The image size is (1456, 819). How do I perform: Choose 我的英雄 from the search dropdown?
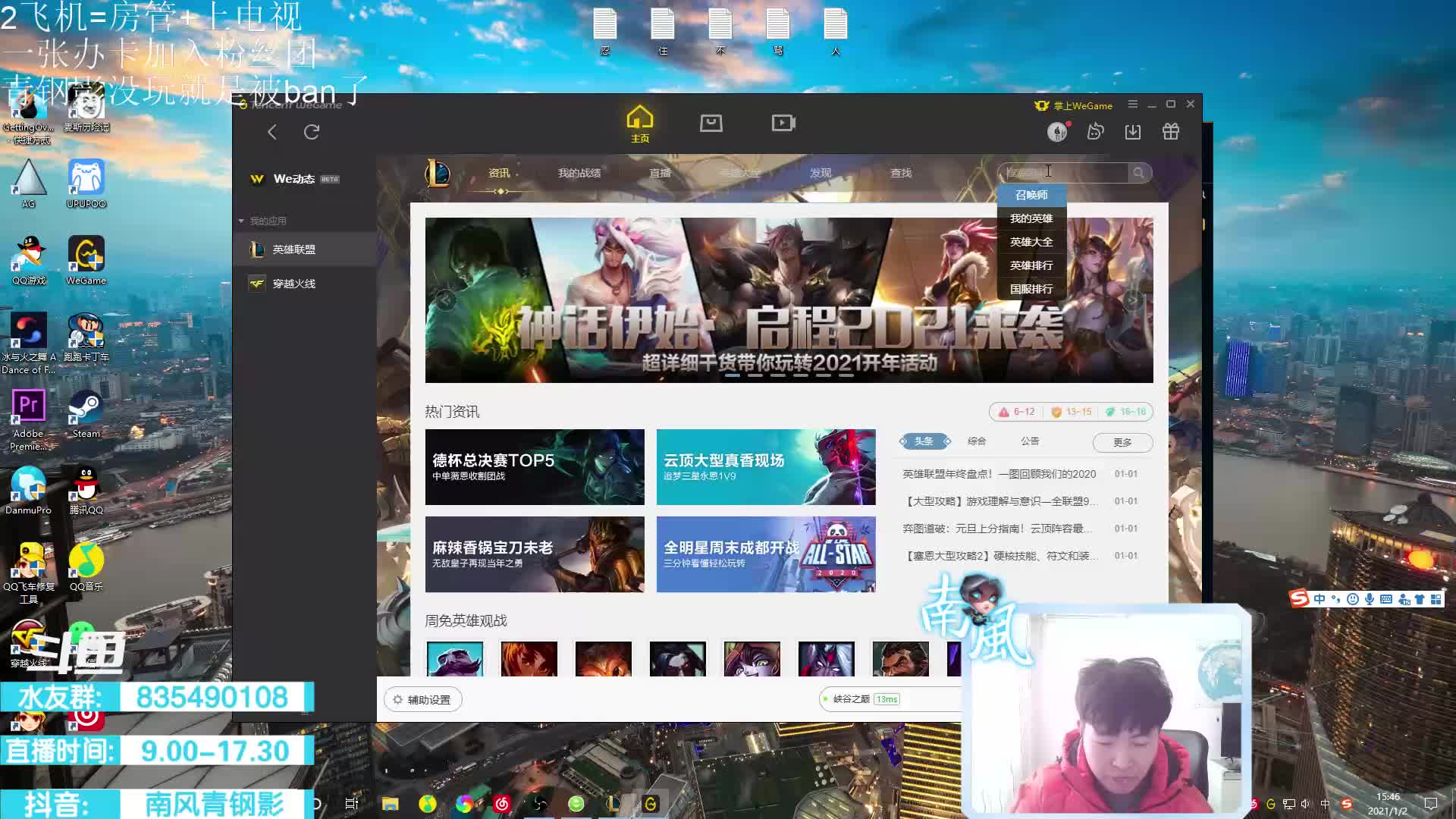click(1031, 218)
